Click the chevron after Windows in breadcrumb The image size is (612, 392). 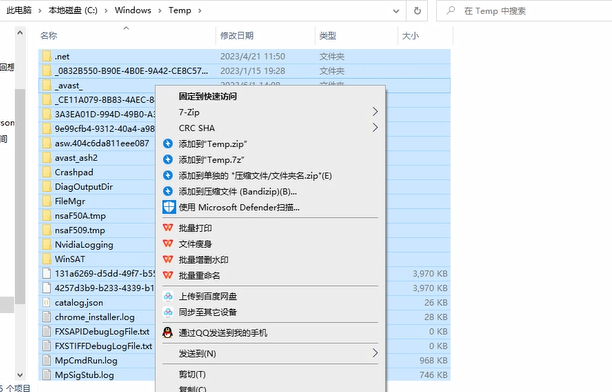pos(160,11)
